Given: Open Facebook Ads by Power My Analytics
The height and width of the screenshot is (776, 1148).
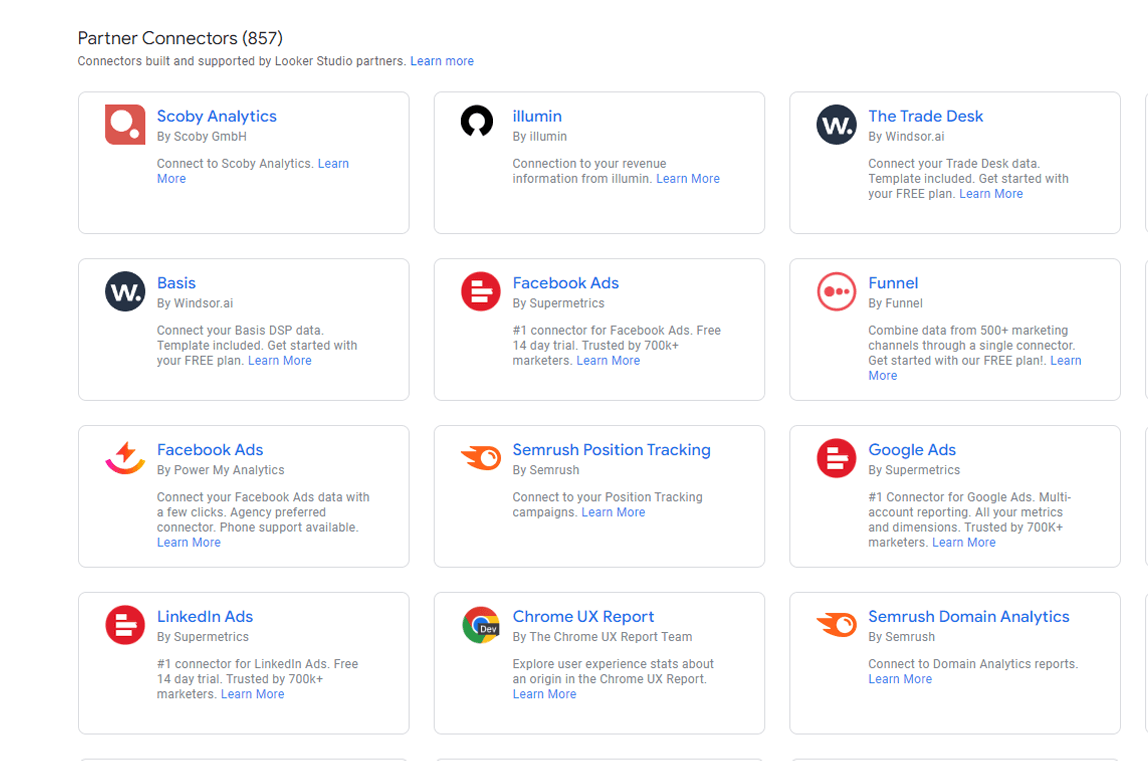Looking at the screenshot, I should (210, 450).
